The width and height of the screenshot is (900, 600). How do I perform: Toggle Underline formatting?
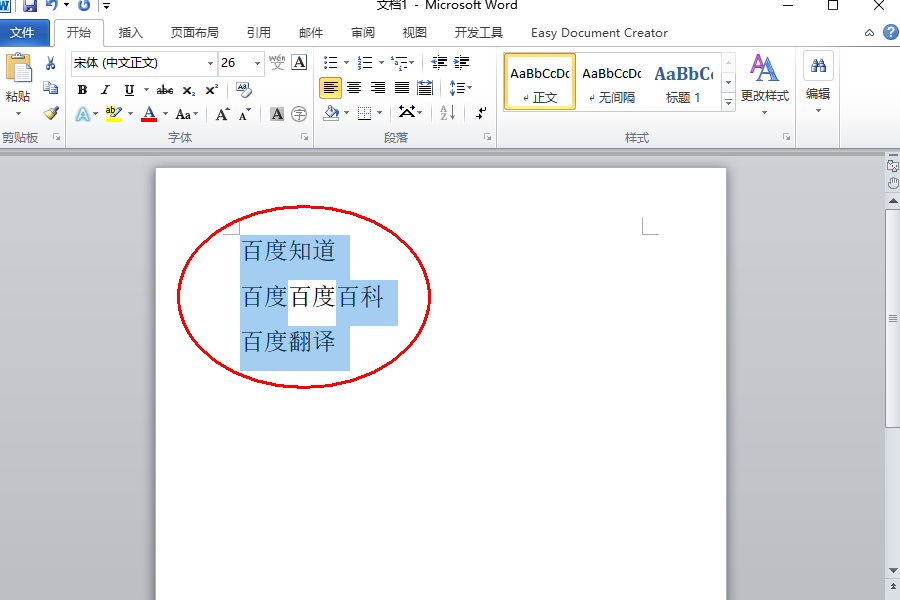point(129,90)
